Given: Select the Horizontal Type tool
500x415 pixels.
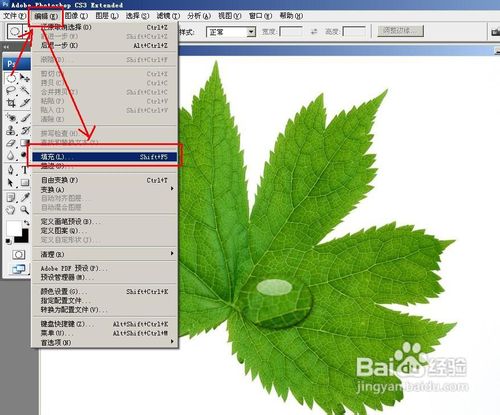Looking at the screenshot, I should pos(25,170).
